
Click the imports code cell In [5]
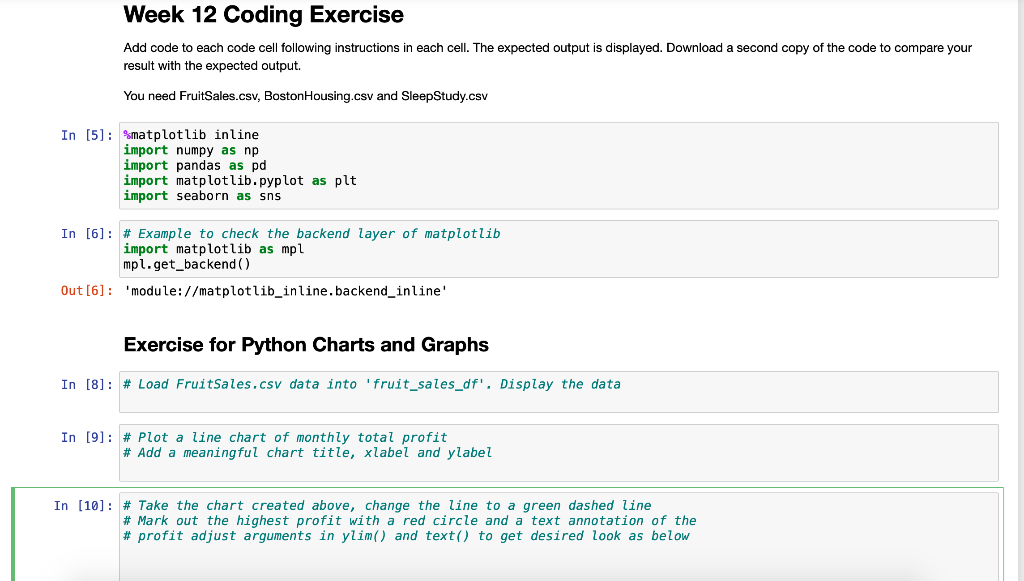click(x=558, y=166)
